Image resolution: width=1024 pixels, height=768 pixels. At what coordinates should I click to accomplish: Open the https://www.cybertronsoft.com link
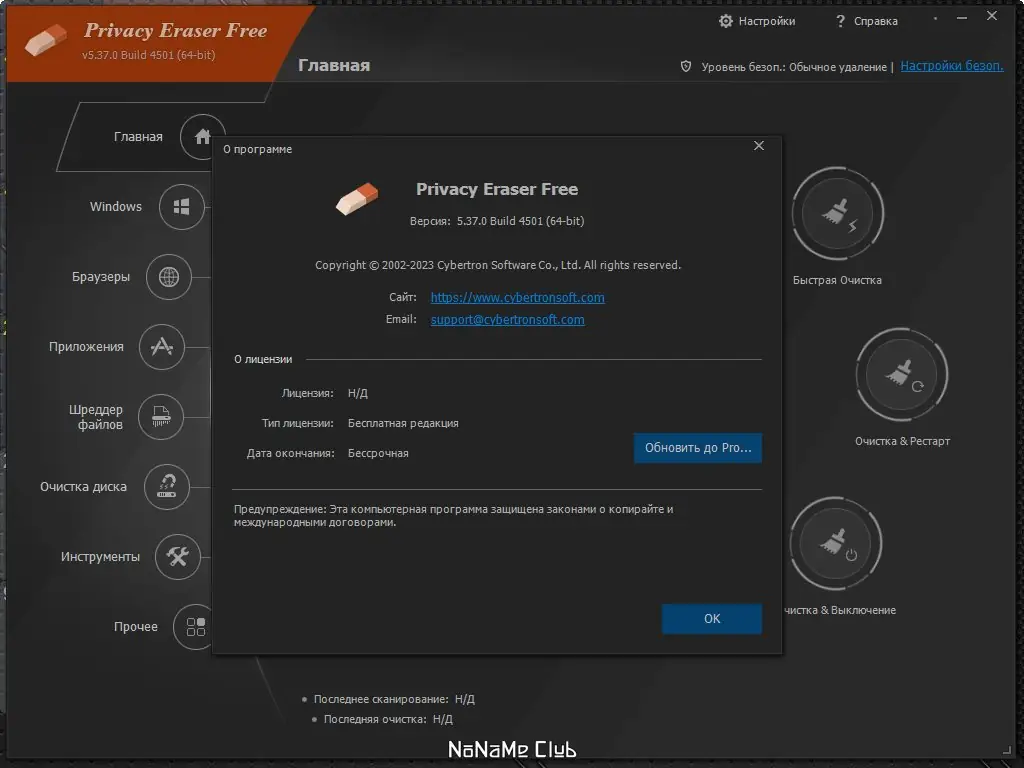coord(517,297)
